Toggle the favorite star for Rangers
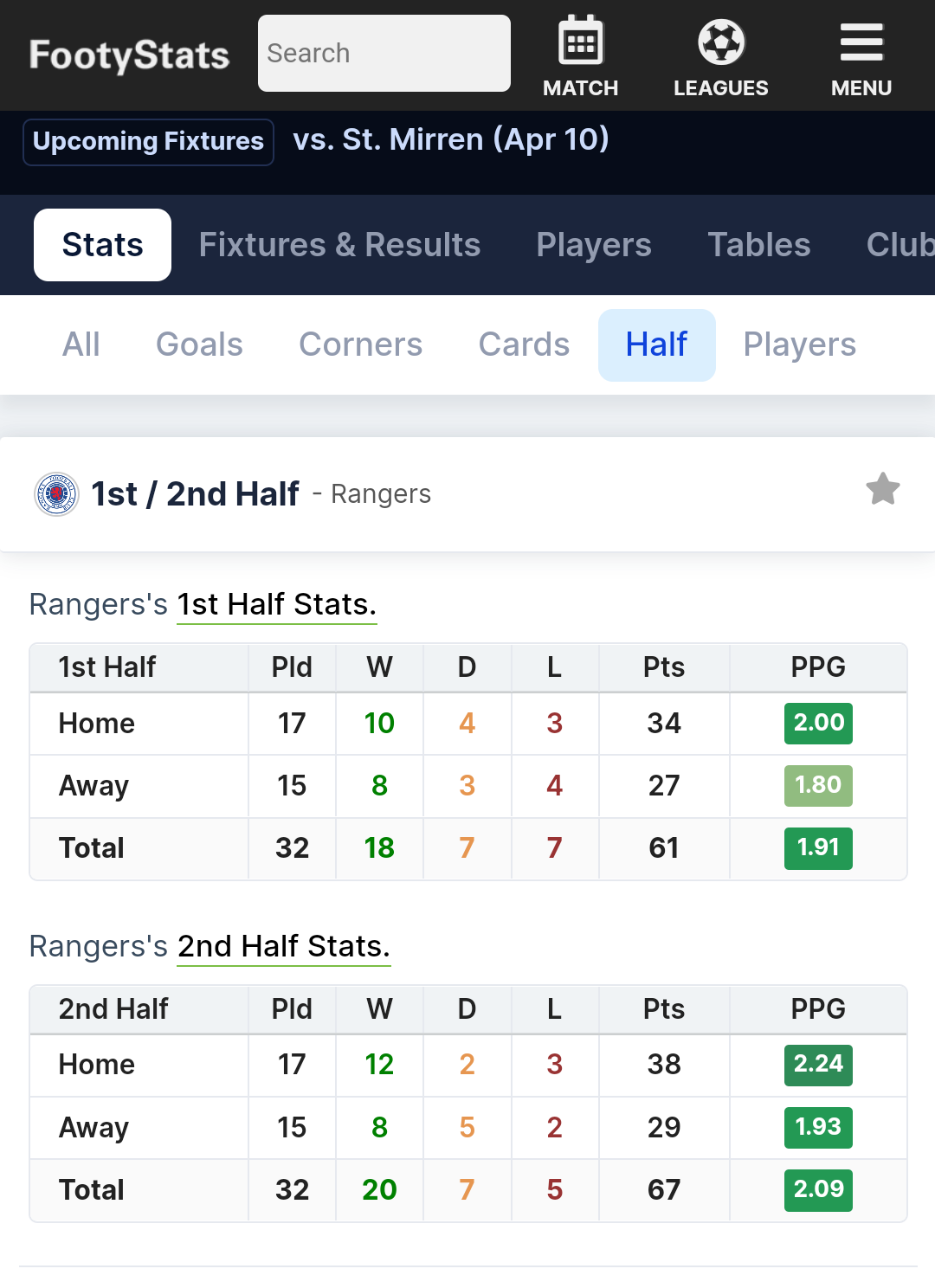 click(x=882, y=490)
